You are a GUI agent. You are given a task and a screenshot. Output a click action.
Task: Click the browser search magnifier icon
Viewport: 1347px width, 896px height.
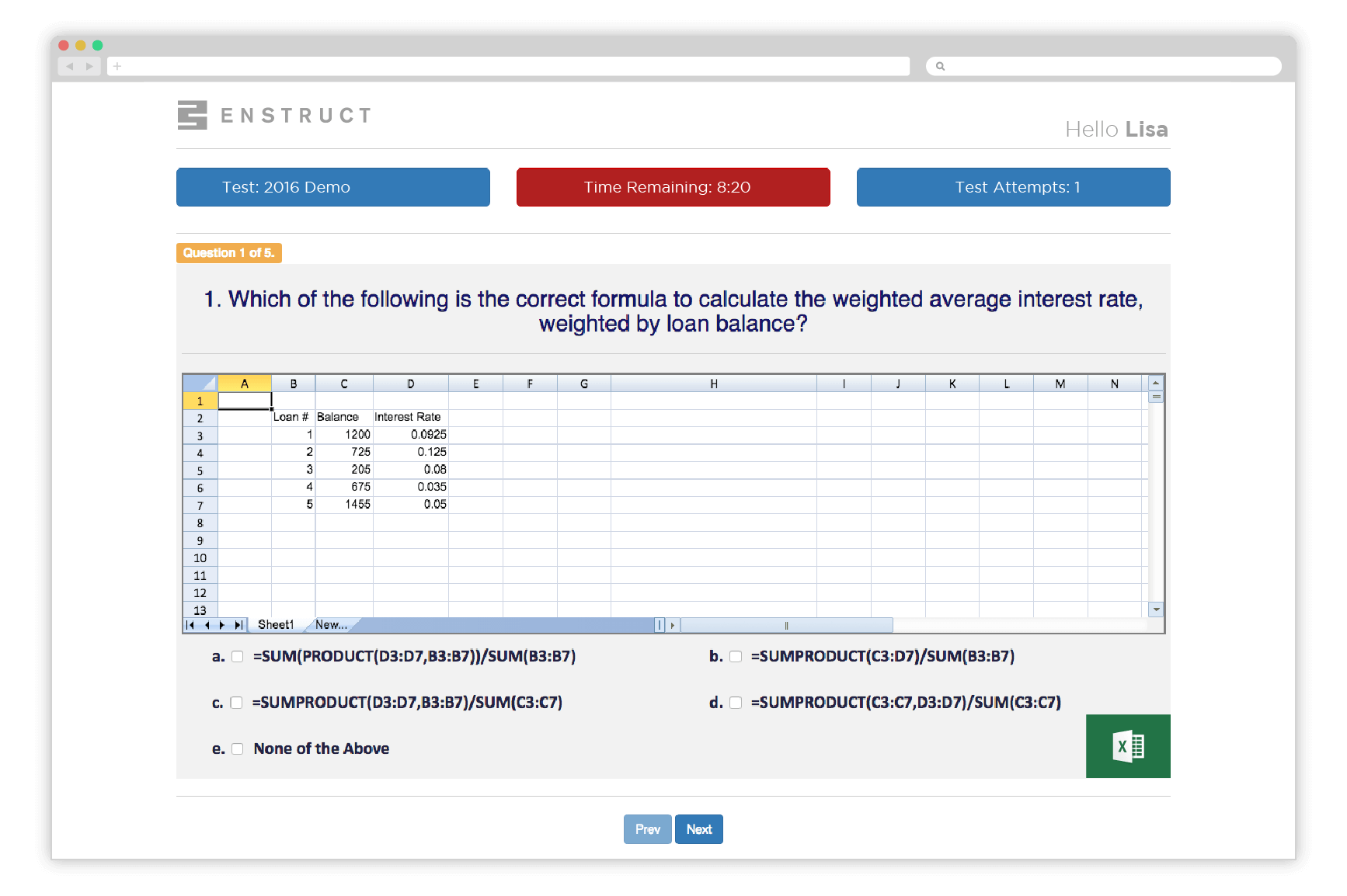tap(940, 66)
